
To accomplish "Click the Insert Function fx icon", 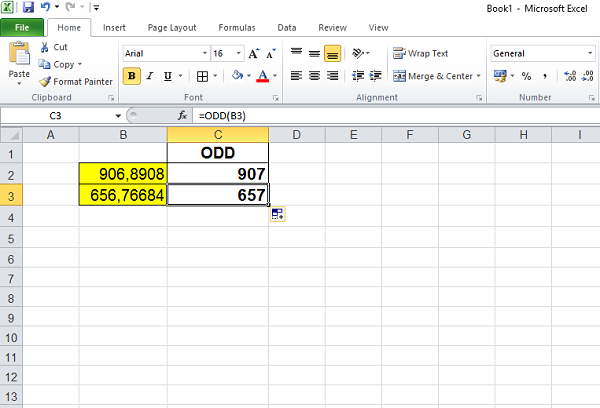I will click(x=182, y=116).
